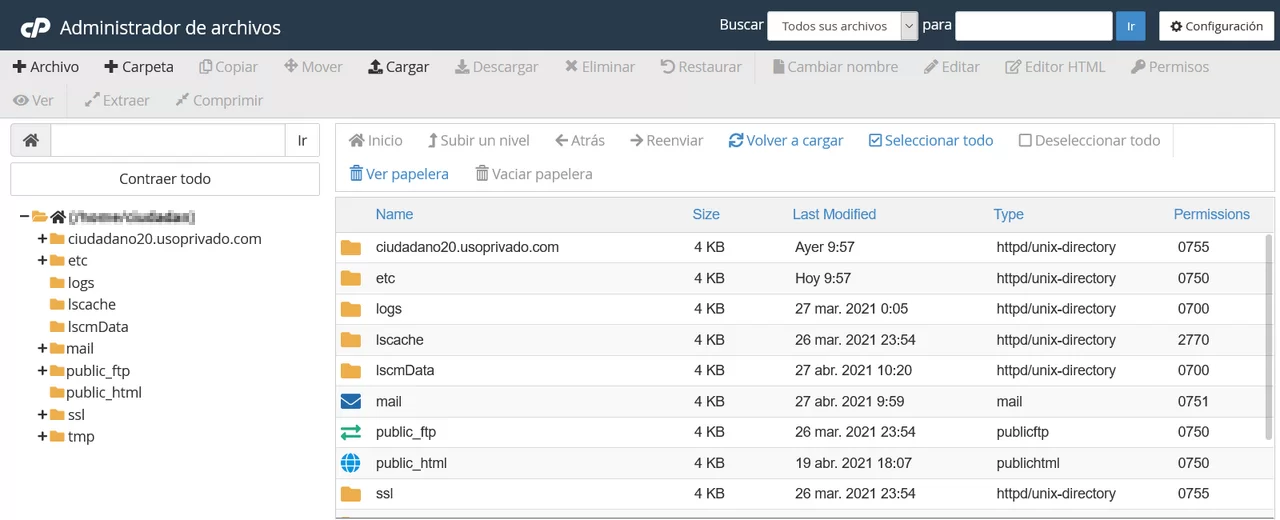Click the Copiar toolbar button

228,67
